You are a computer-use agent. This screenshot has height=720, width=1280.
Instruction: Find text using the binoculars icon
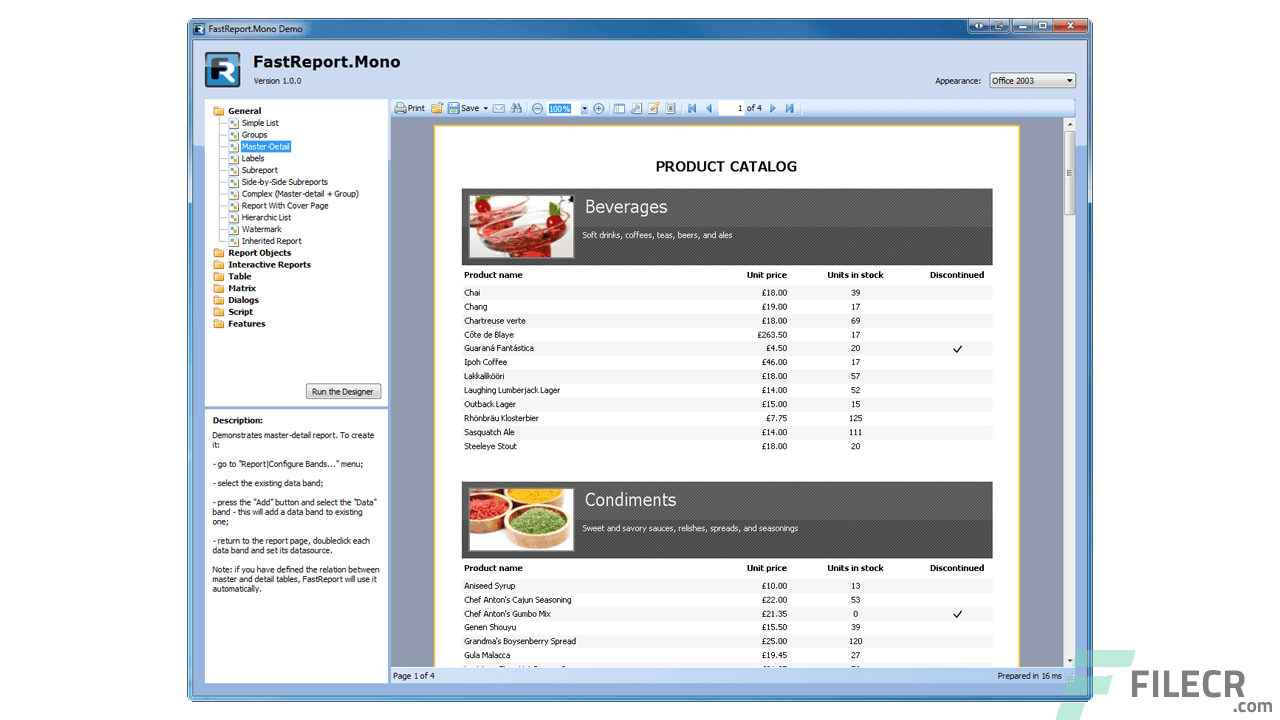516,108
